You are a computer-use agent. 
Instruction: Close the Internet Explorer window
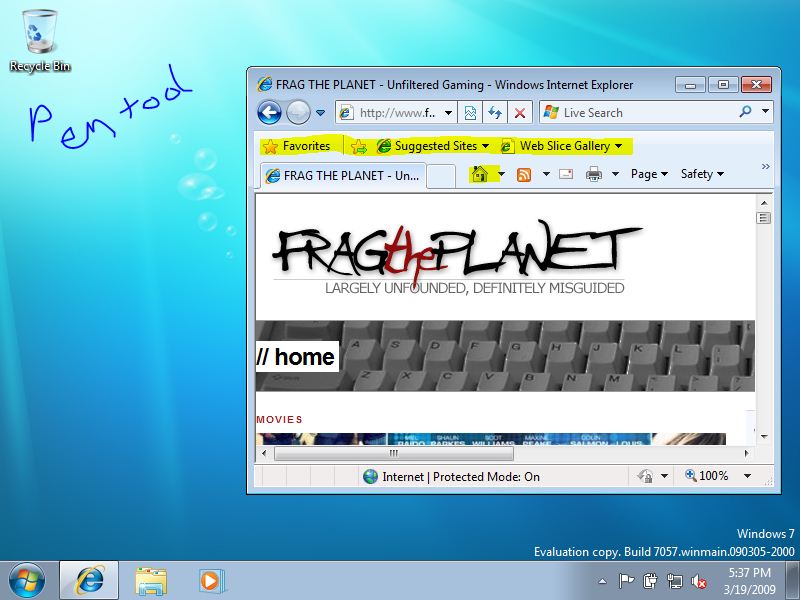pyautogui.click(x=757, y=85)
